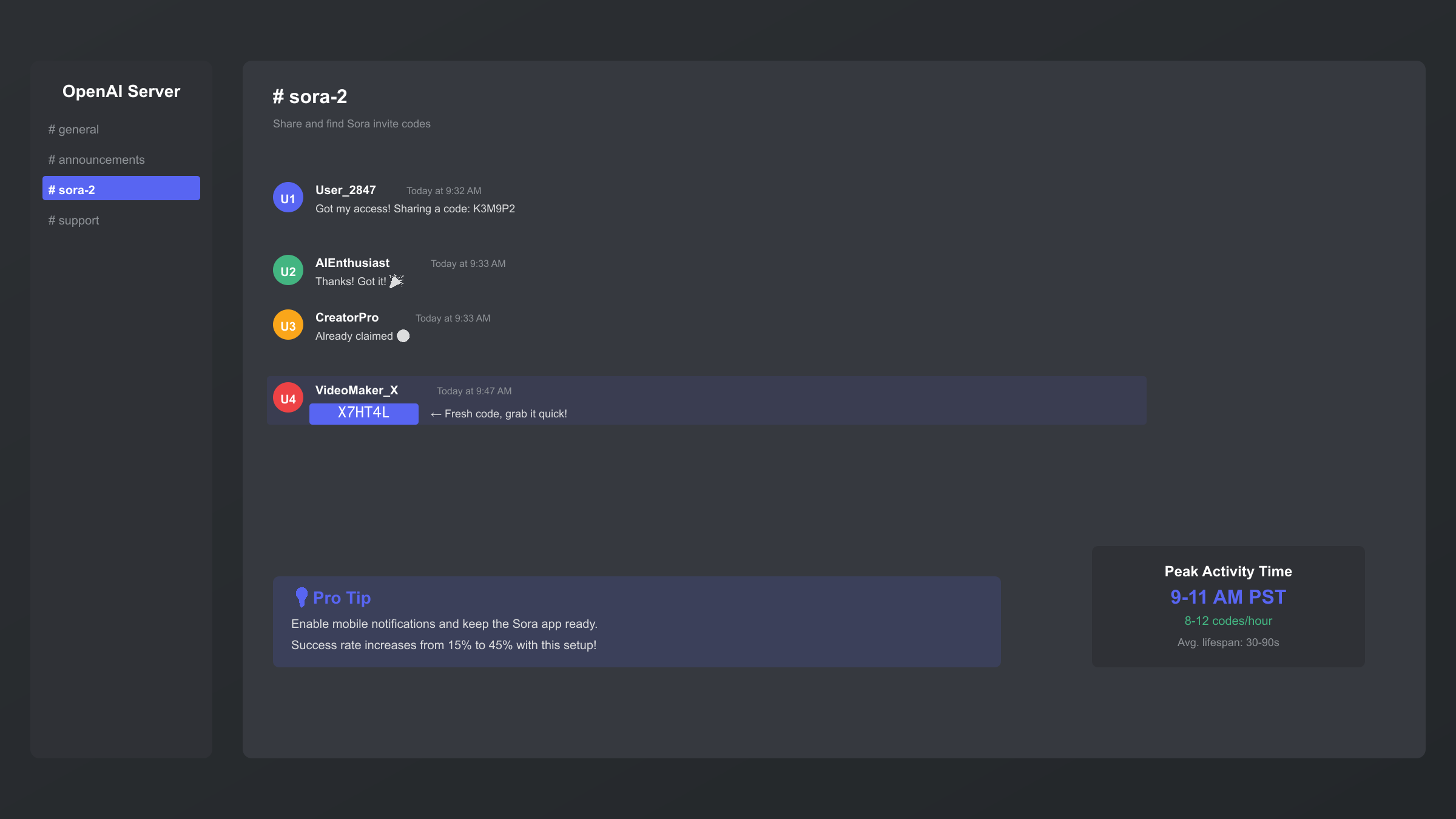Click VideoMaker_X's red U4 avatar

pos(288,398)
